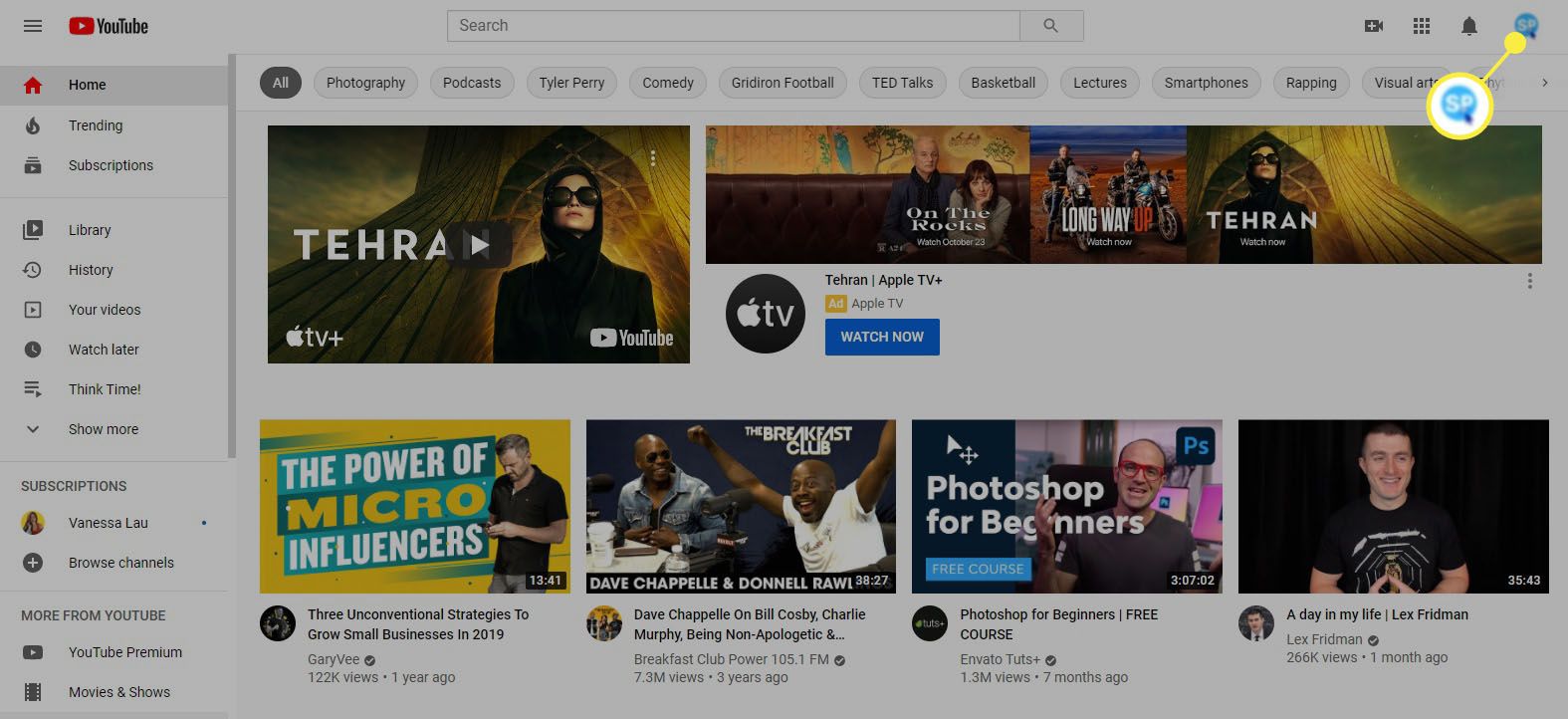Open the Tehran ad options menu
Viewport: 1568px width, 719px height.
click(x=1530, y=282)
